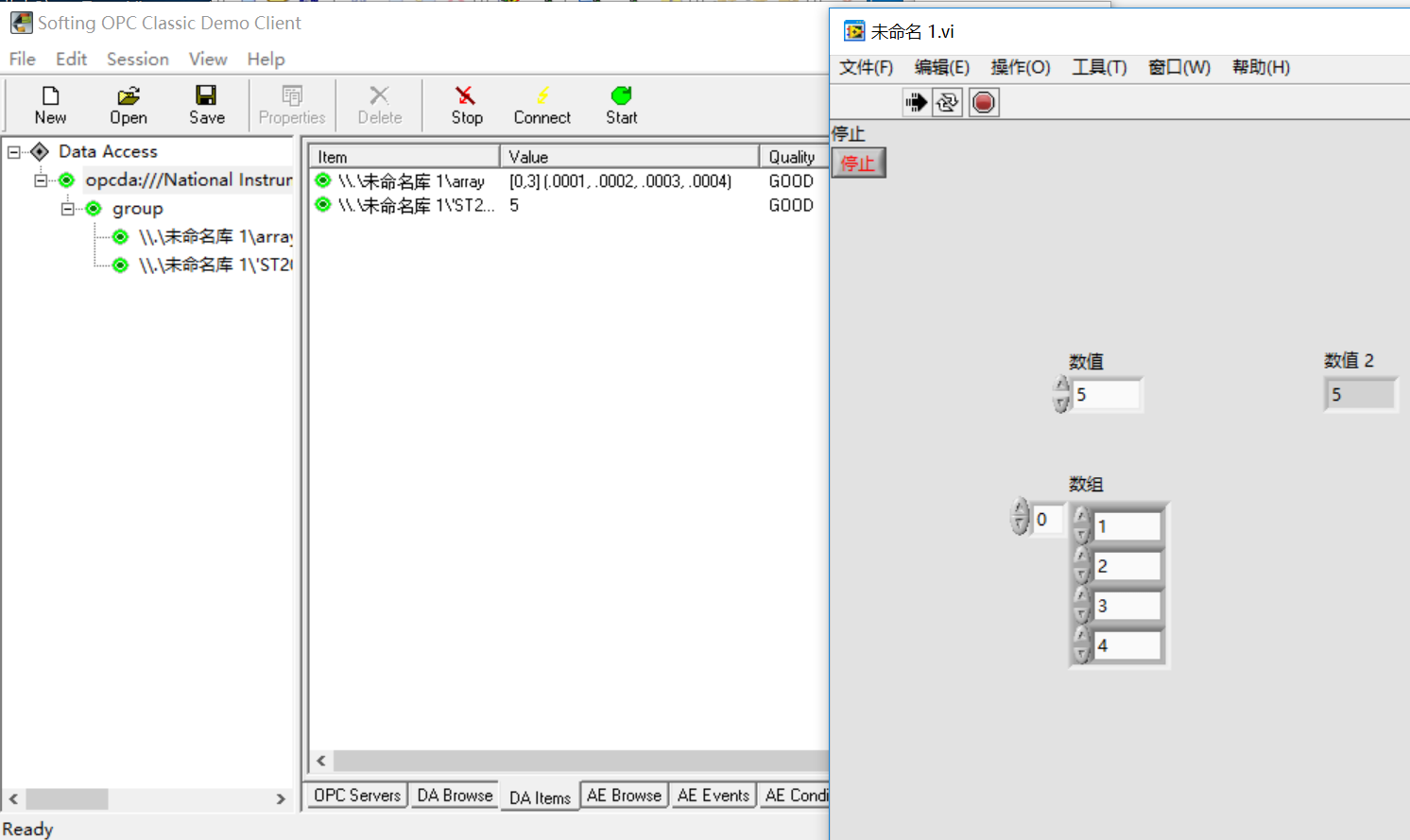Image resolution: width=1410 pixels, height=840 pixels.
Task: Open an existing session with Open icon
Action: [x=129, y=104]
